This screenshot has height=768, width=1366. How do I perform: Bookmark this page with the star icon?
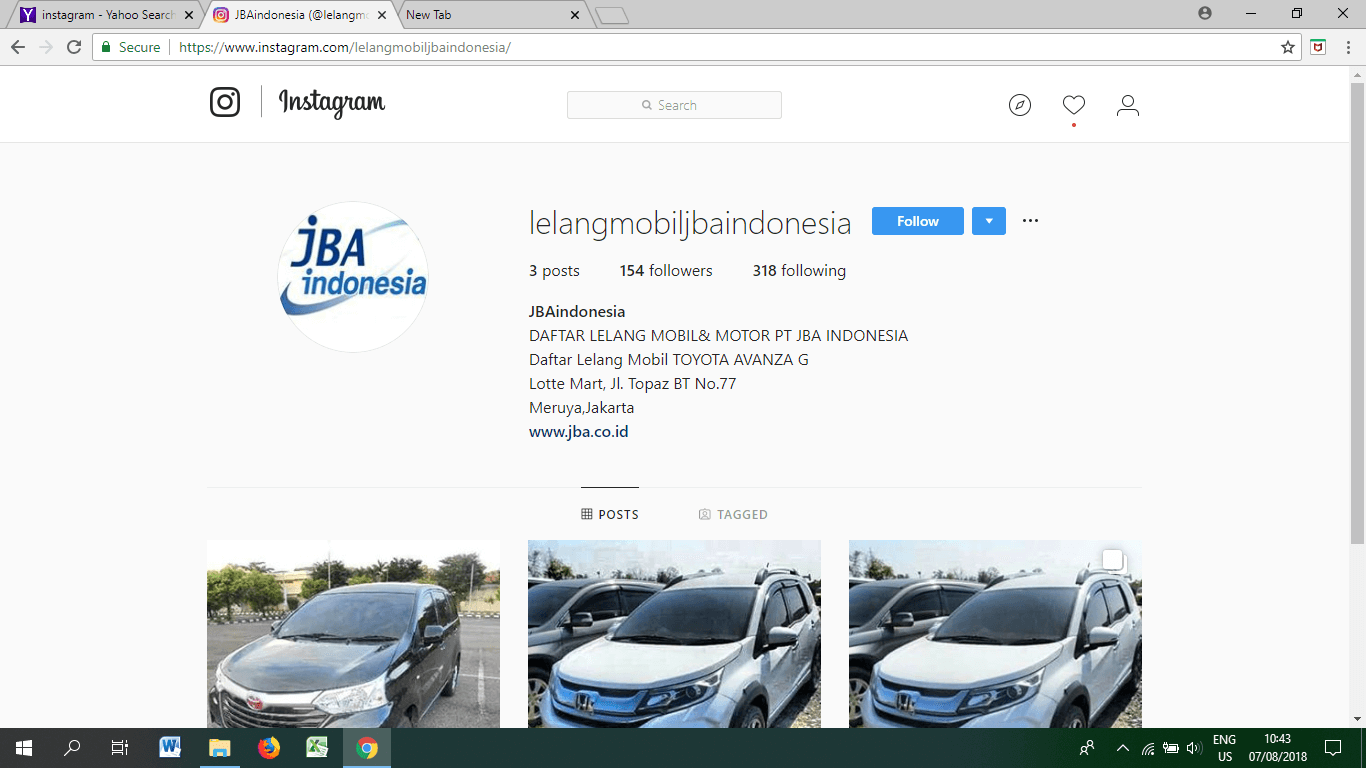point(1288,47)
